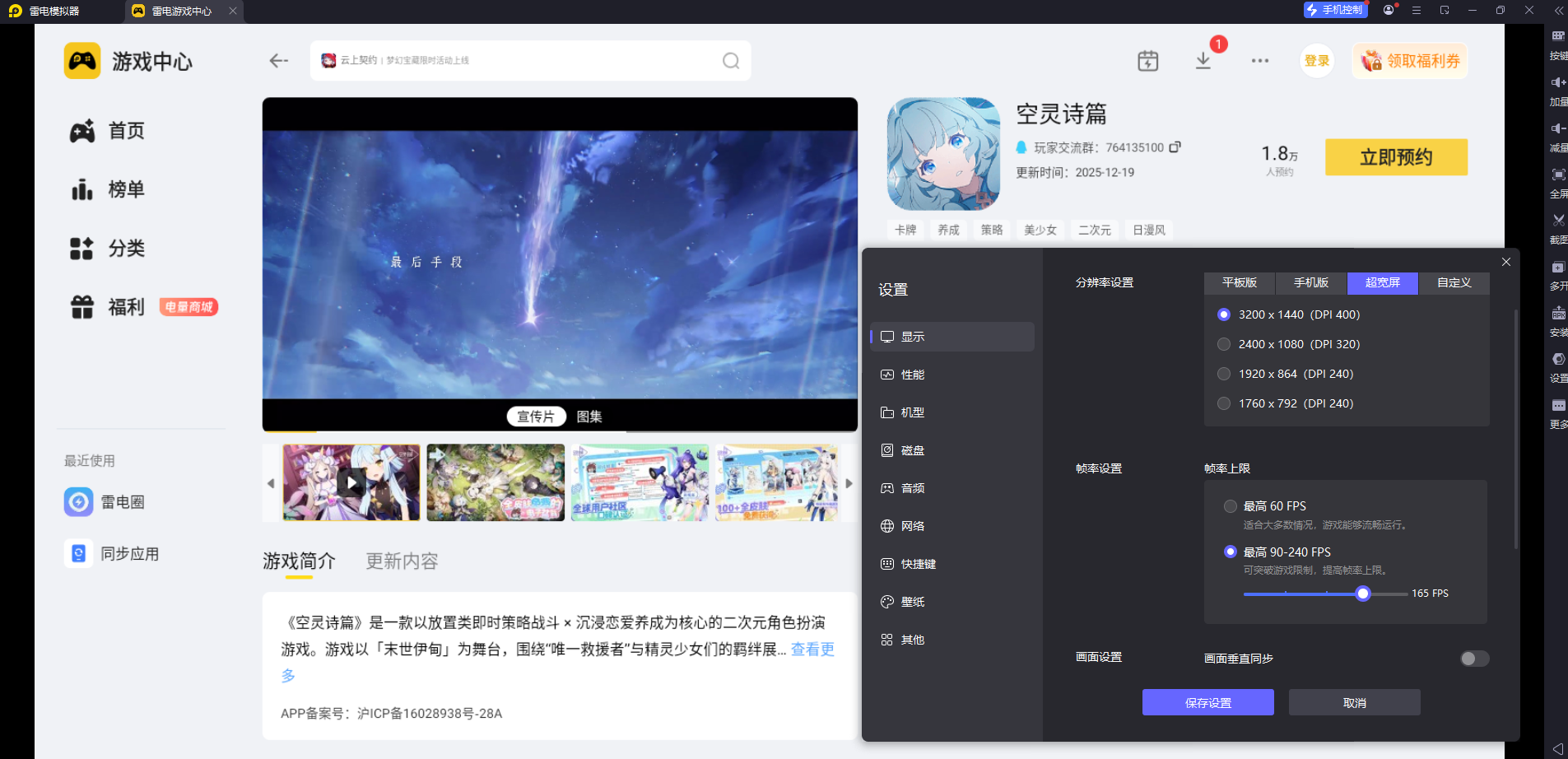Switch the media viewer to 图集

tap(589, 417)
